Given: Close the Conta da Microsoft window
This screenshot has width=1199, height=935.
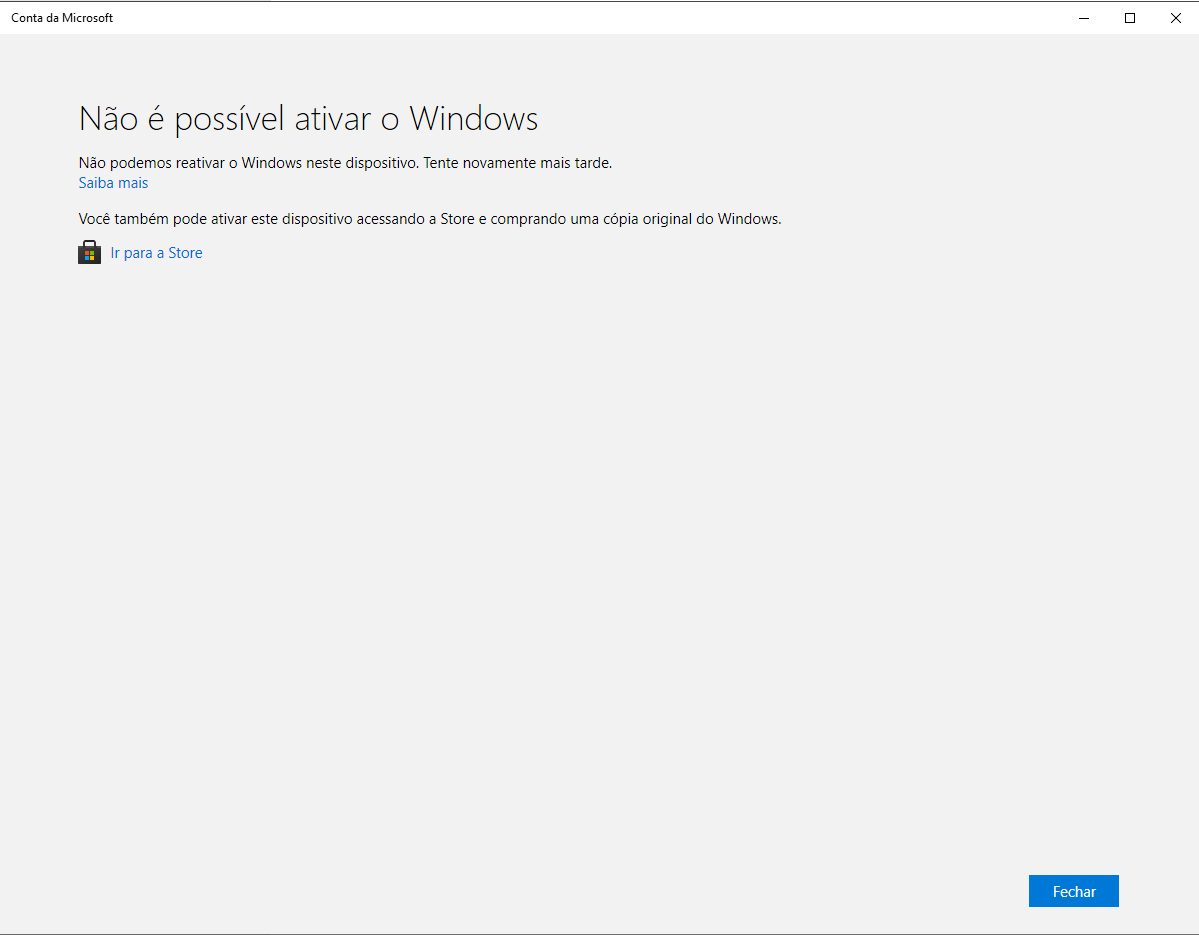Looking at the screenshot, I should point(1175,18).
